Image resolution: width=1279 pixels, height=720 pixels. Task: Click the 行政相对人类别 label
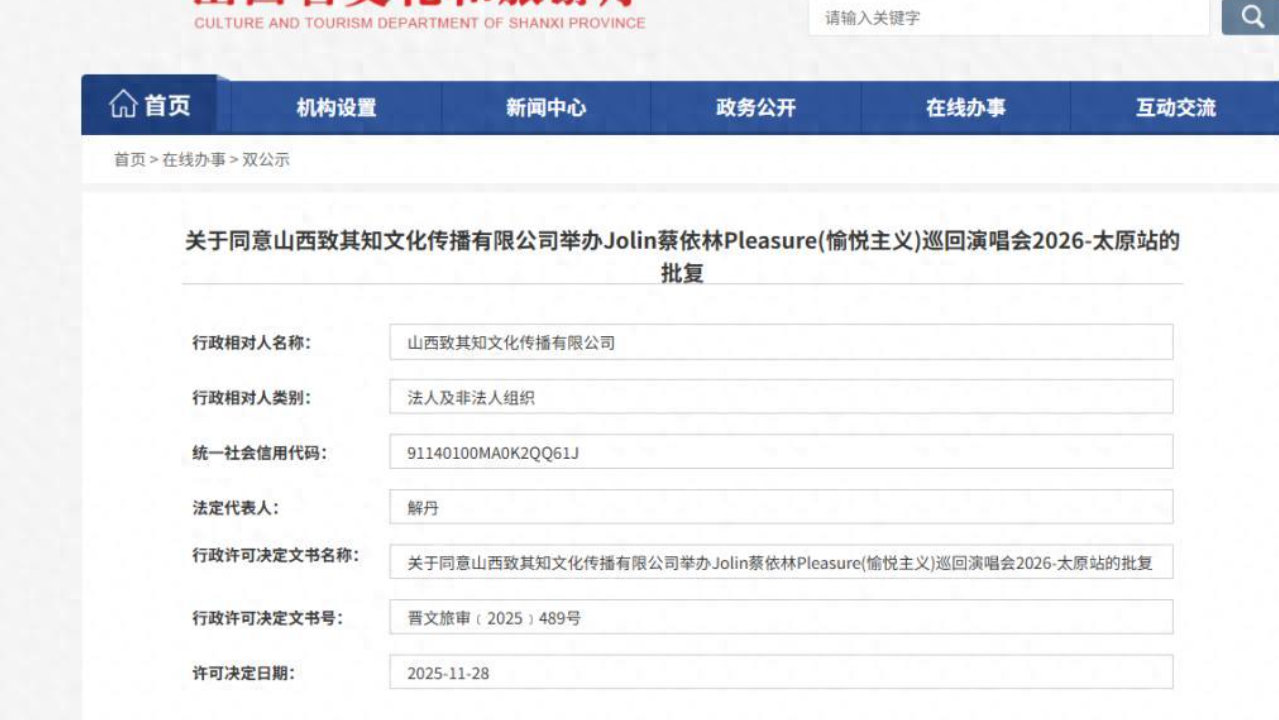click(x=251, y=397)
